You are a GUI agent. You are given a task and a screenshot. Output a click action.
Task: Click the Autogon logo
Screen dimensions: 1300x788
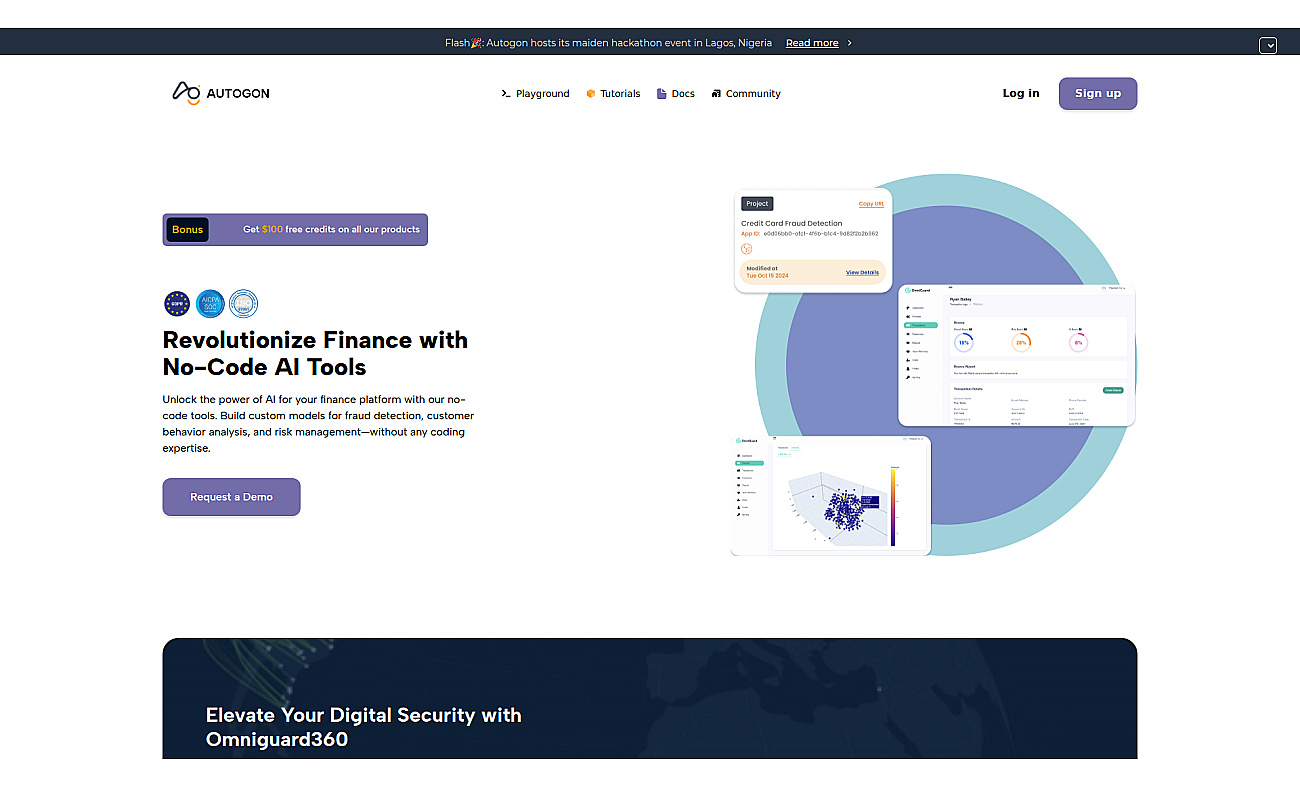click(221, 93)
